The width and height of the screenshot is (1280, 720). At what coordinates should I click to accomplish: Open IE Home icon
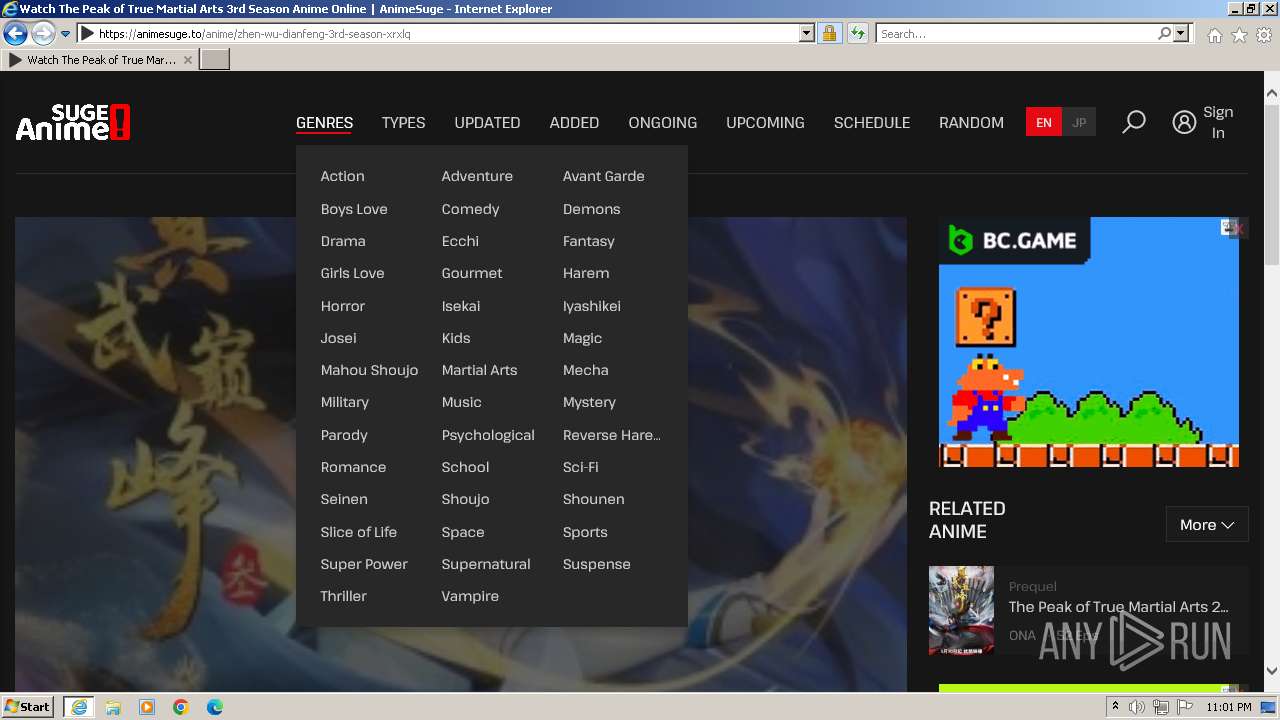point(1214,34)
